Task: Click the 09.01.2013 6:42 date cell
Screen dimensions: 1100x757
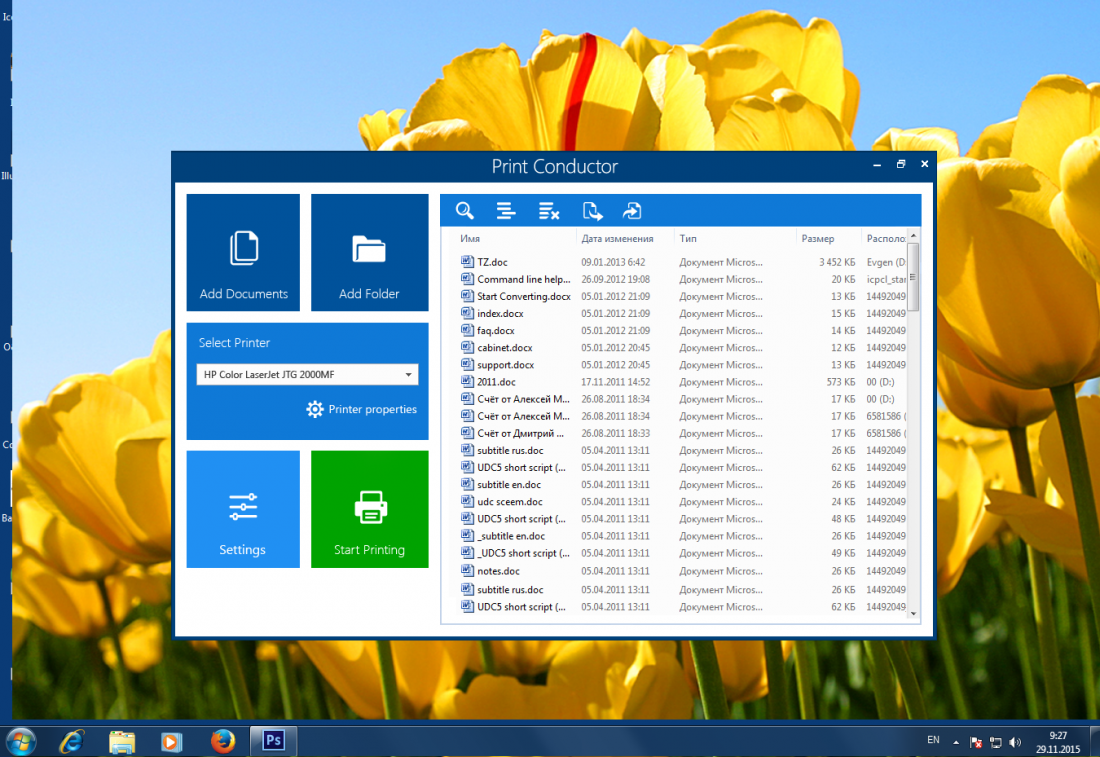Action: pos(613,262)
